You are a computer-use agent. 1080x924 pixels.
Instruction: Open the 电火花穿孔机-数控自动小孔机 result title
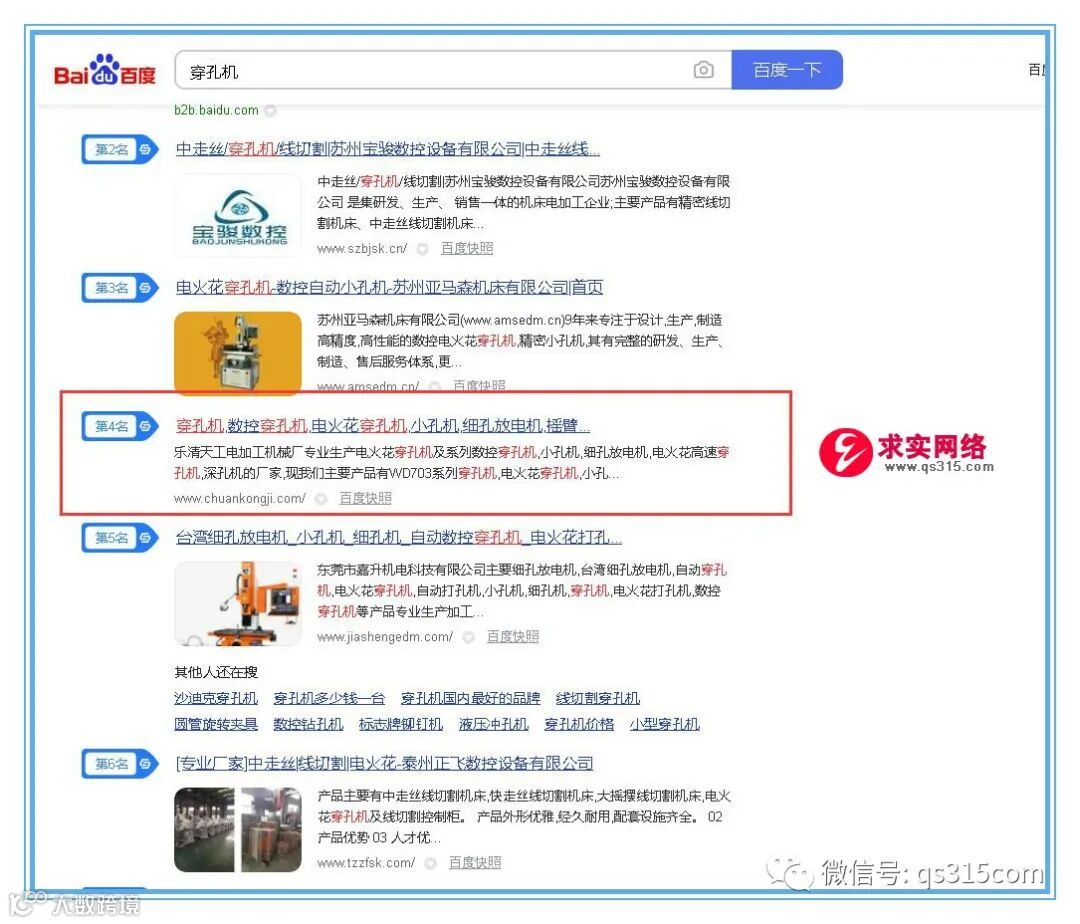pyautogui.click(x=389, y=287)
